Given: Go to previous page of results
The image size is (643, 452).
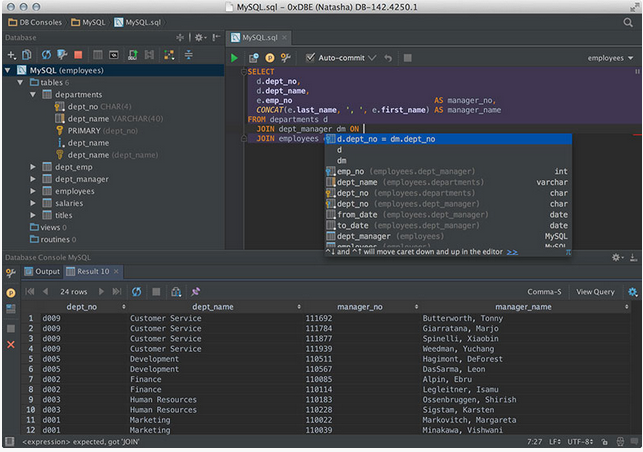Looking at the screenshot, I should click(46, 291).
